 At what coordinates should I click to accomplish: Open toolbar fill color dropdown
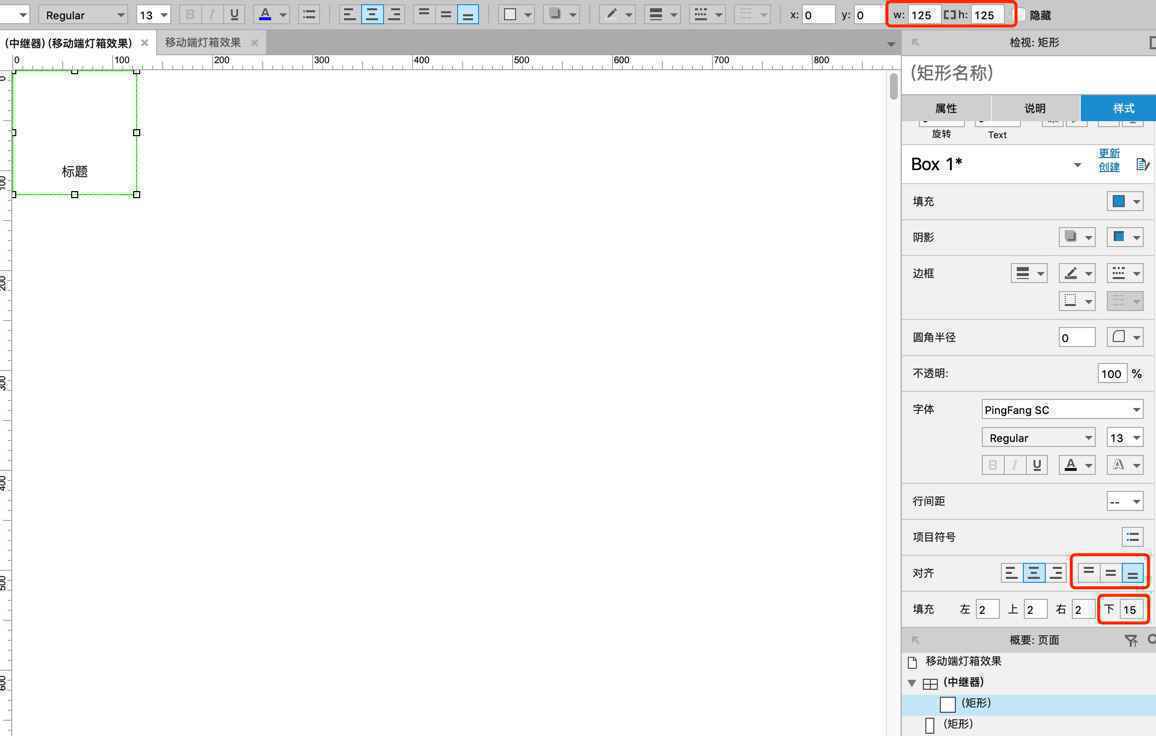point(516,14)
